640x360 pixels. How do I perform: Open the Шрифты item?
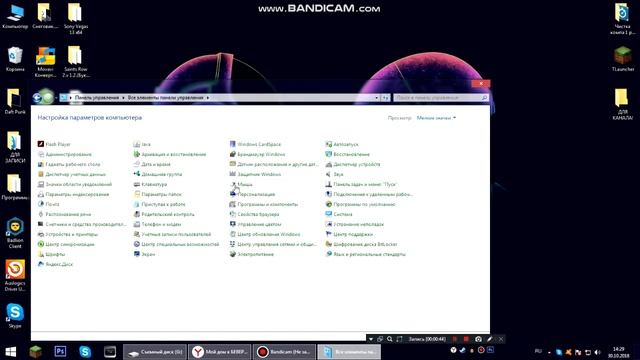(x=51, y=254)
